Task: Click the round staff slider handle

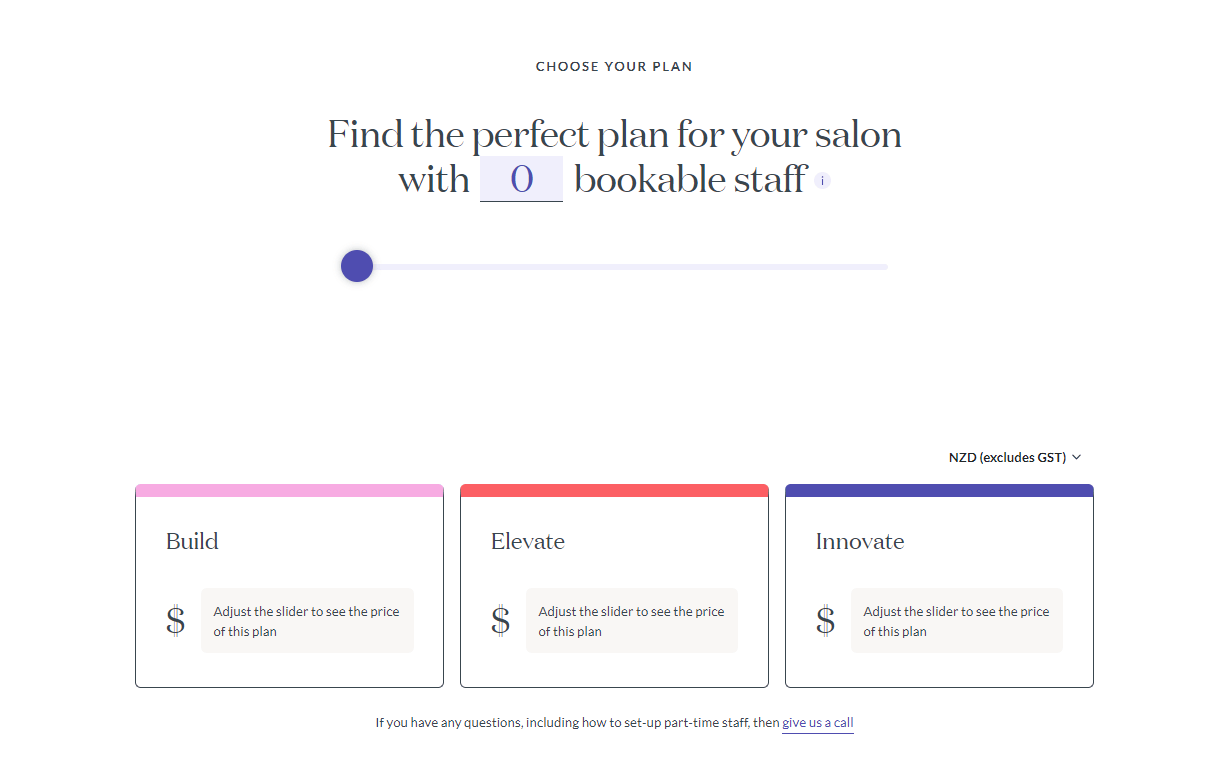Action: coord(357,266)
